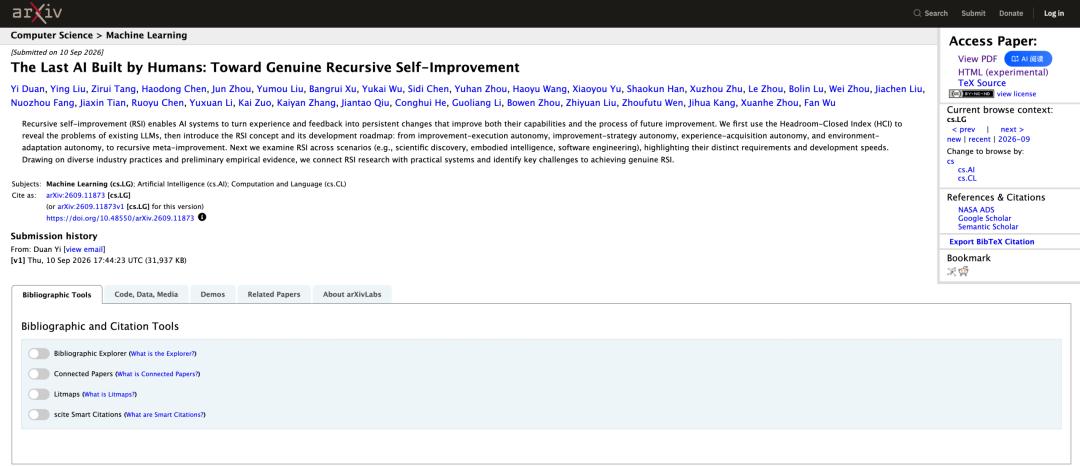The image size is (1080, 466).
Task: Bookmark paper with BibSonomy icon
Action: point(952,271)
